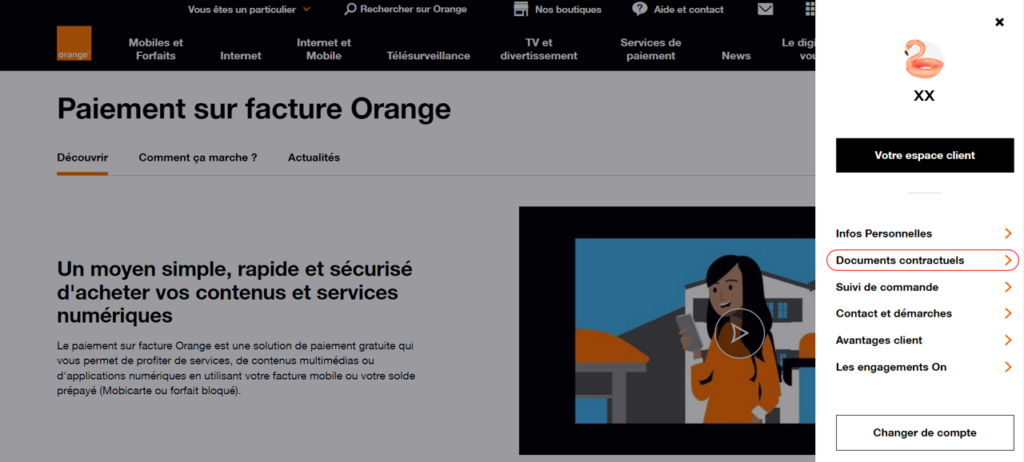Click Rechercher sur Orange search field
Screen dimensions: 1024x462
tap(413, 9)
